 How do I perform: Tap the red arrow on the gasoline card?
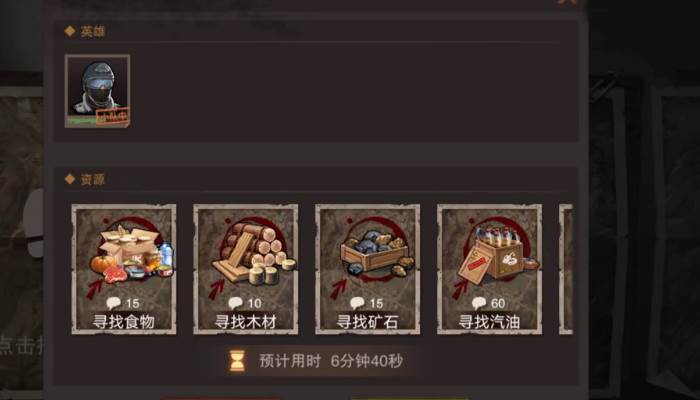460,289
